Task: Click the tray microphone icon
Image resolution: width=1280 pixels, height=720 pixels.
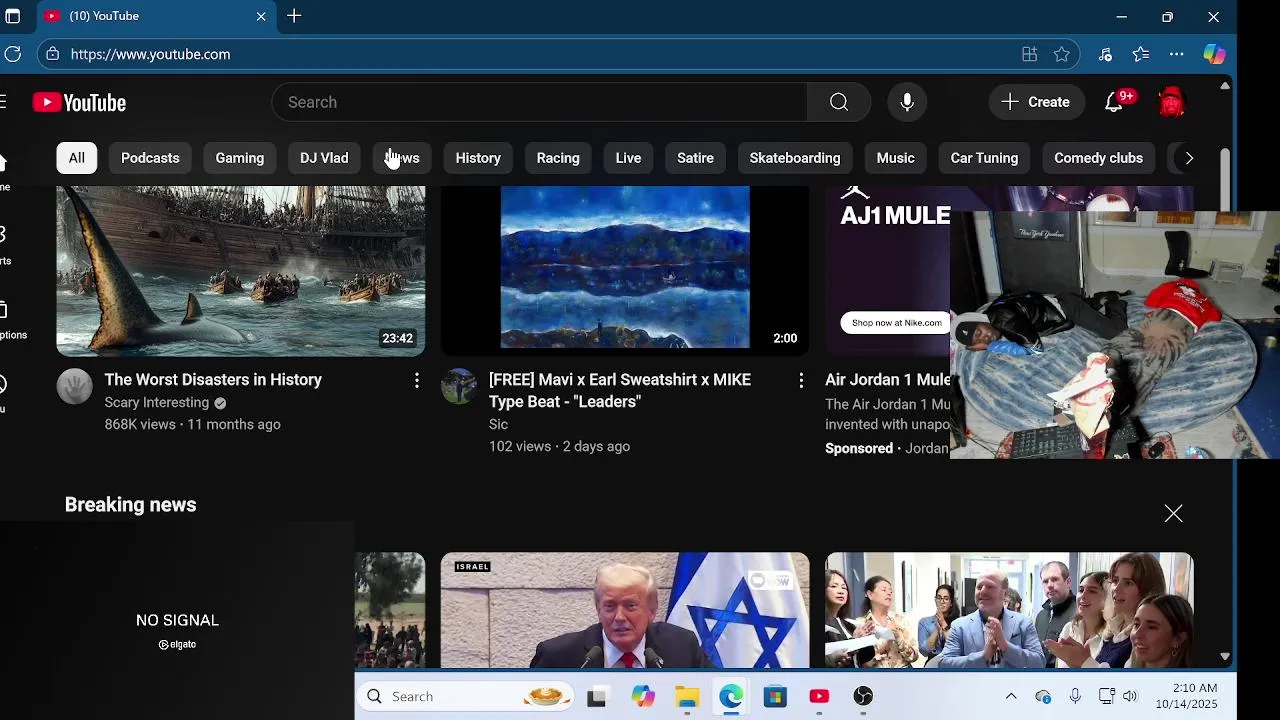Action: [x=1075, y=696]
